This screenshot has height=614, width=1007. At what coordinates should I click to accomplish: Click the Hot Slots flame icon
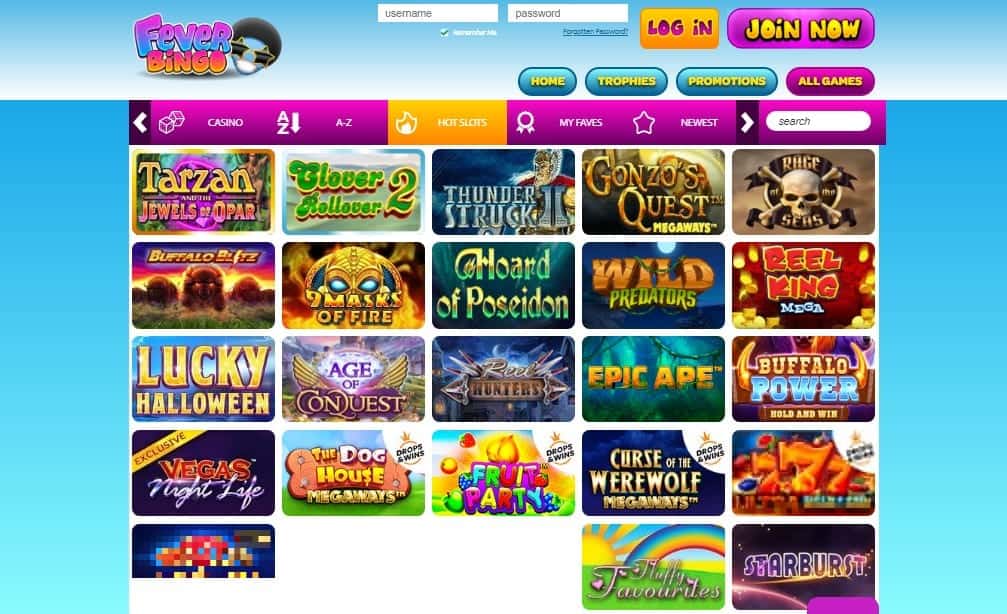[406, 122]
